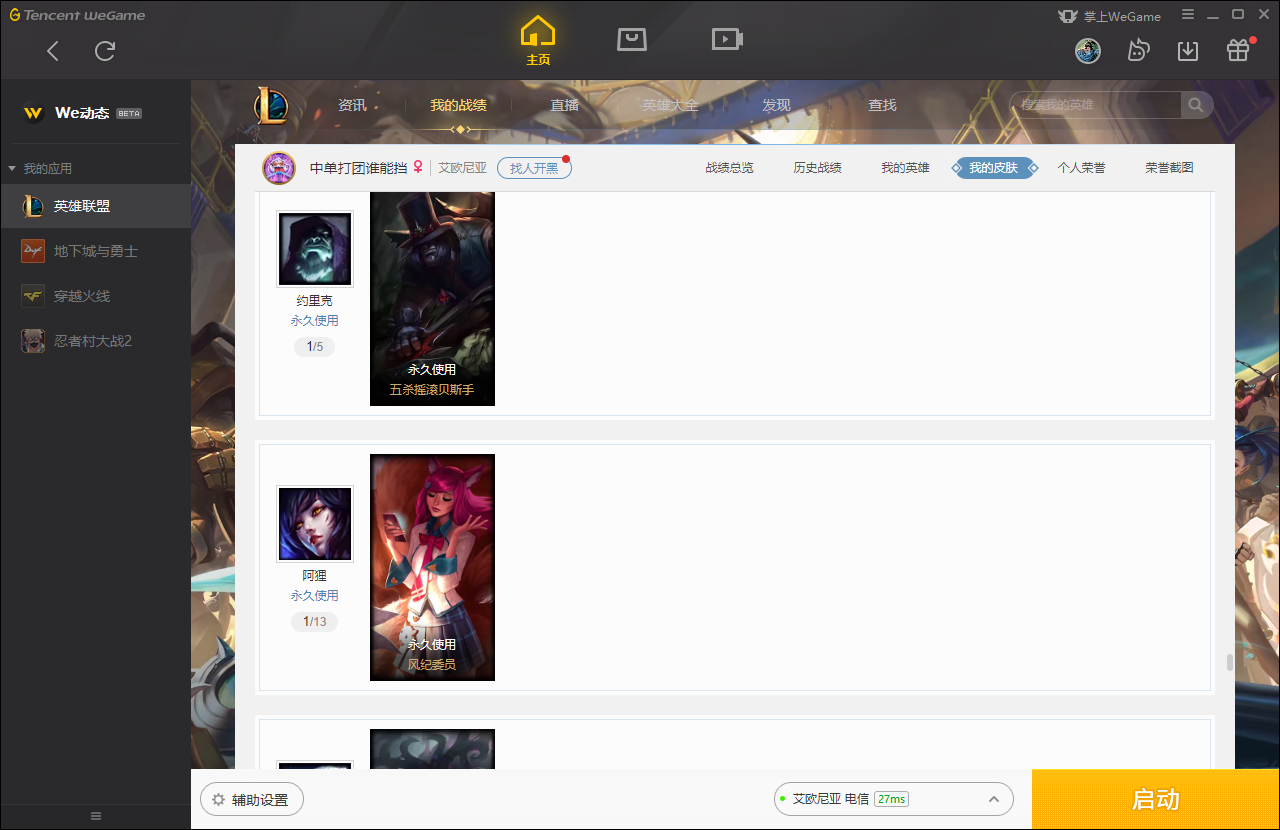Image resolution: width=1280 pixels, height=830 pixels.
Task: Click the 约里克 champion portrait
Action: click(314, 249)
